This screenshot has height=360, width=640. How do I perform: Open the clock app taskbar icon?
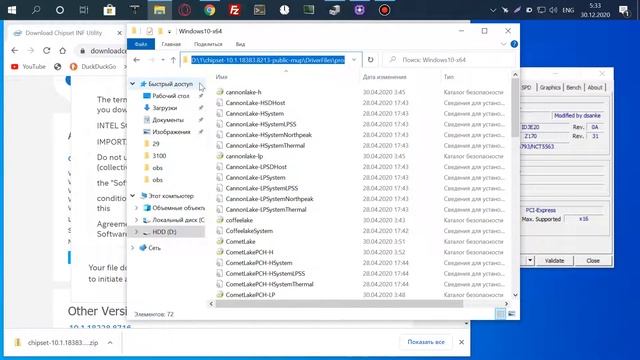point(284,10)
